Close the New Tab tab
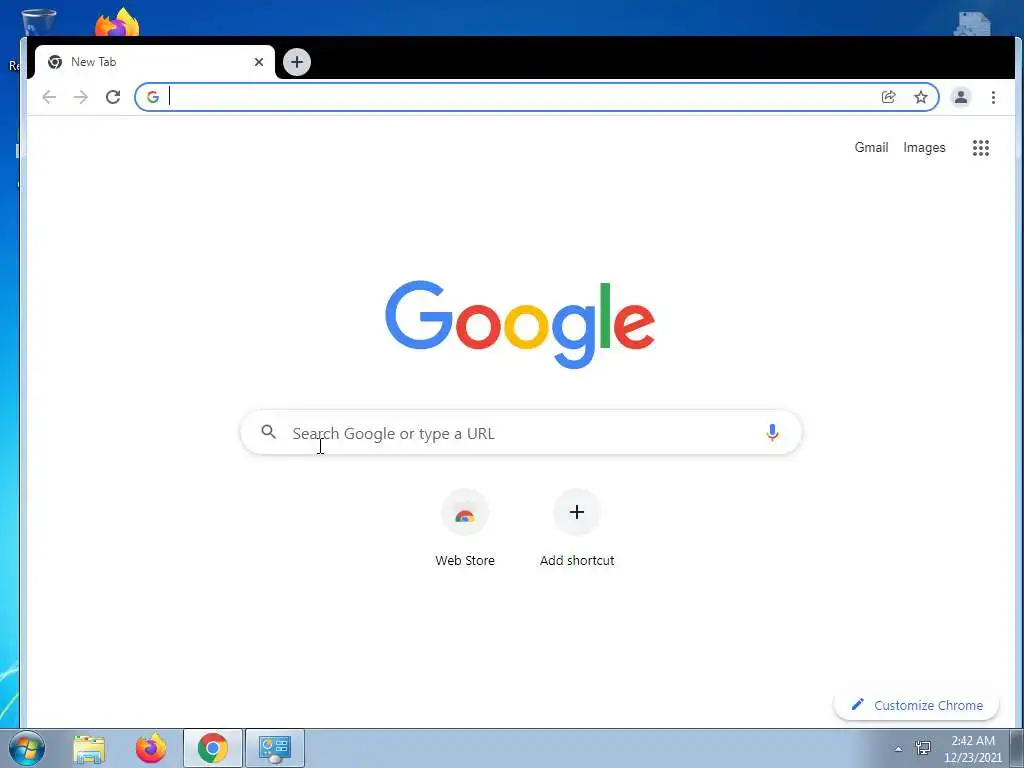Viewport: 1024px width, 768px height. coord(259,62)
